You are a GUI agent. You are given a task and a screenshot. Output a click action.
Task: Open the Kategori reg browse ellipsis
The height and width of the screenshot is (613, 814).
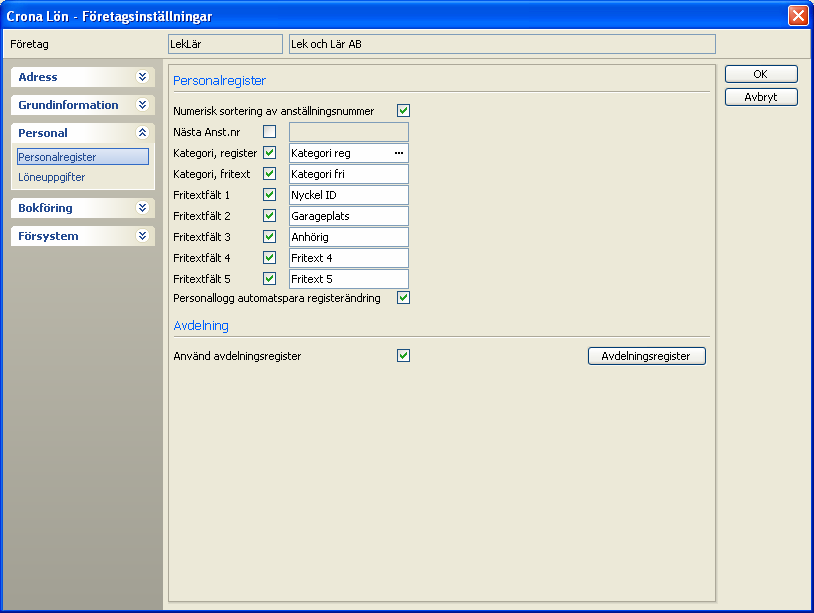tap(399, 153)
